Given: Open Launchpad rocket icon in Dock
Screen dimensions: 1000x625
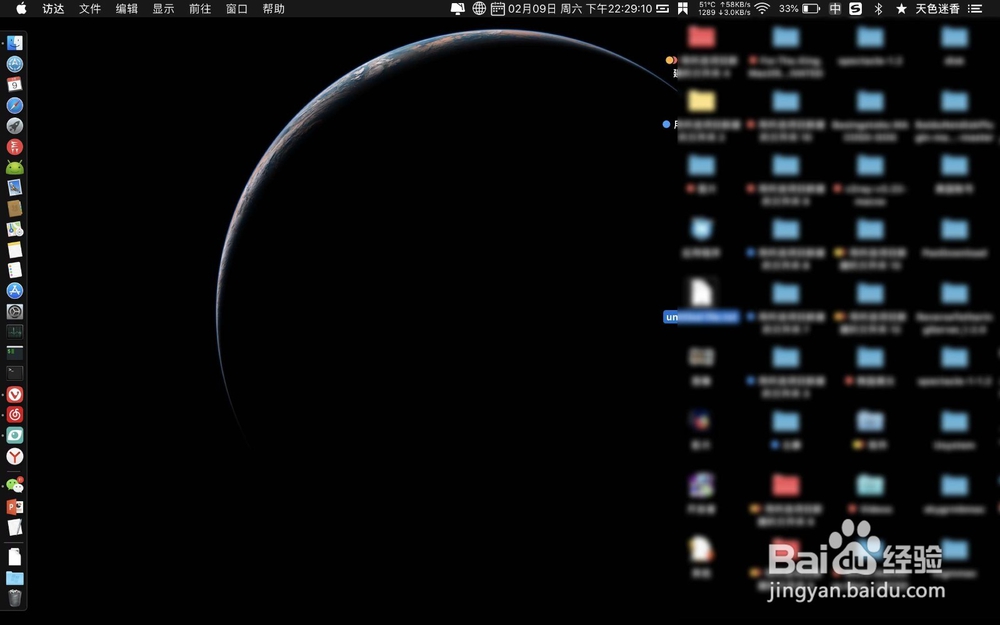Looking at the screenshot, I should pyautogui.click(x=15, y=126).
